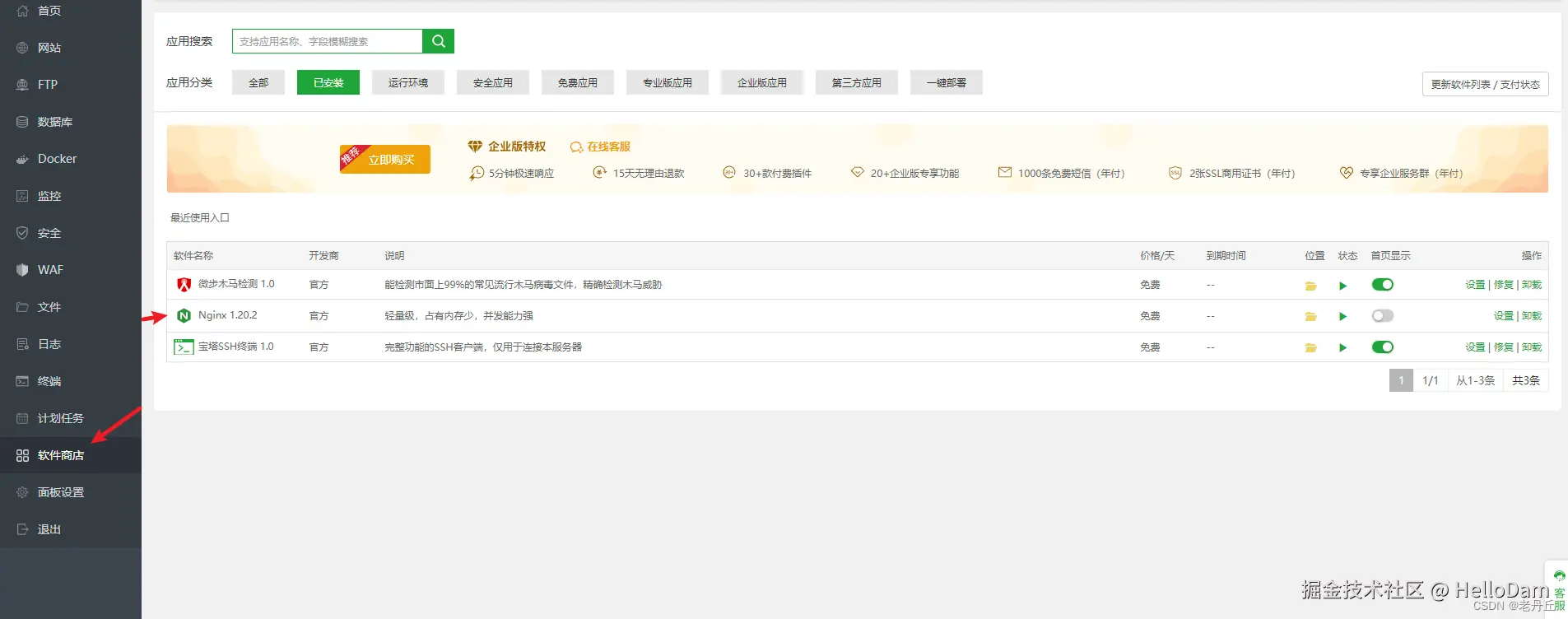Open 数据库 in the sidebar

click(x=71, y=122)
